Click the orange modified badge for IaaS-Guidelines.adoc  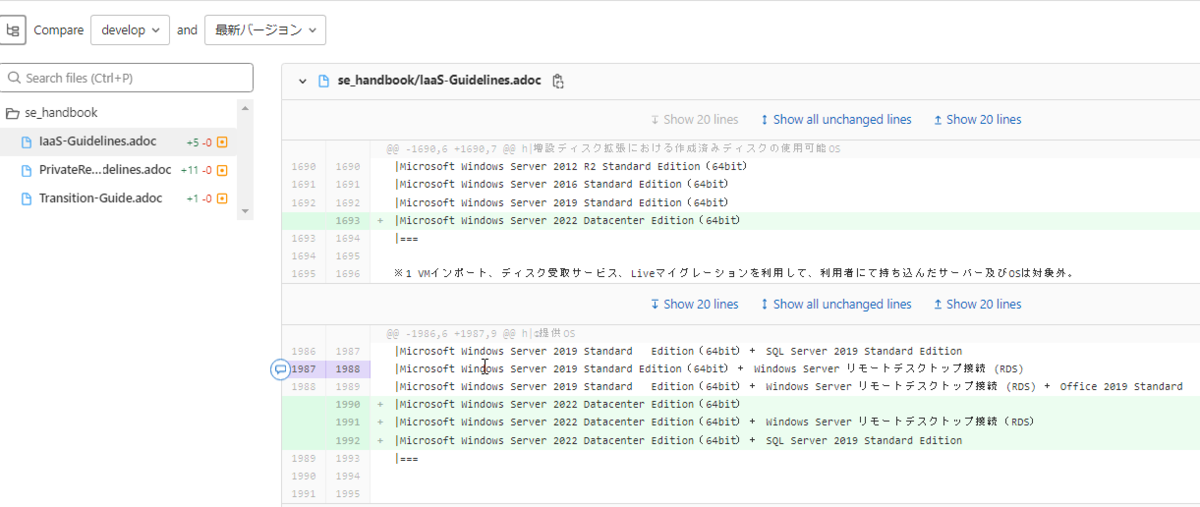(222, 142)
